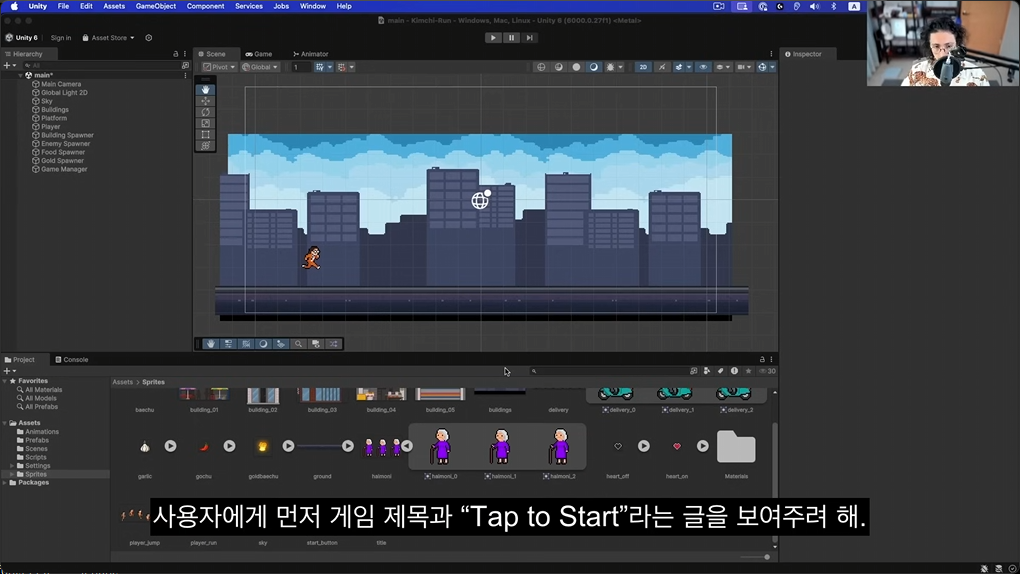This screenshot has height=574, width=1020.
Task: Open the Asset Store dropdown
Action: pyautogui.click(x=108, y=38)
